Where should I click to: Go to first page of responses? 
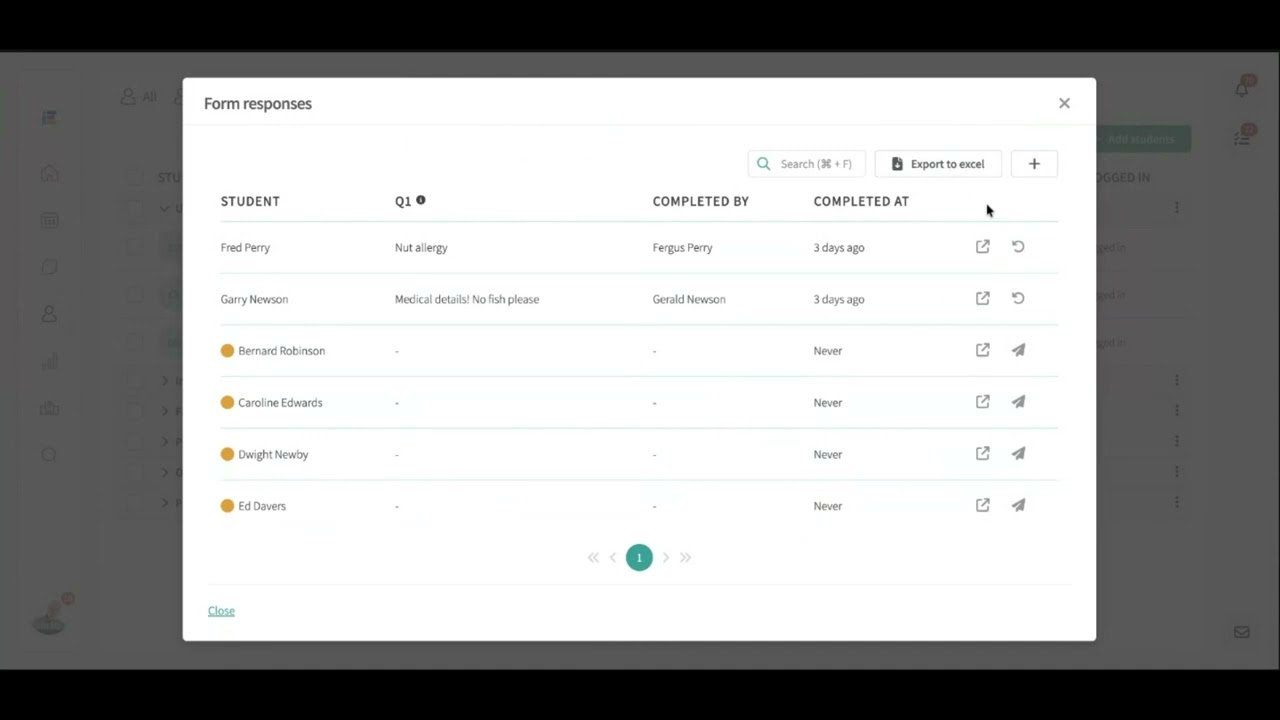point(593,558)
